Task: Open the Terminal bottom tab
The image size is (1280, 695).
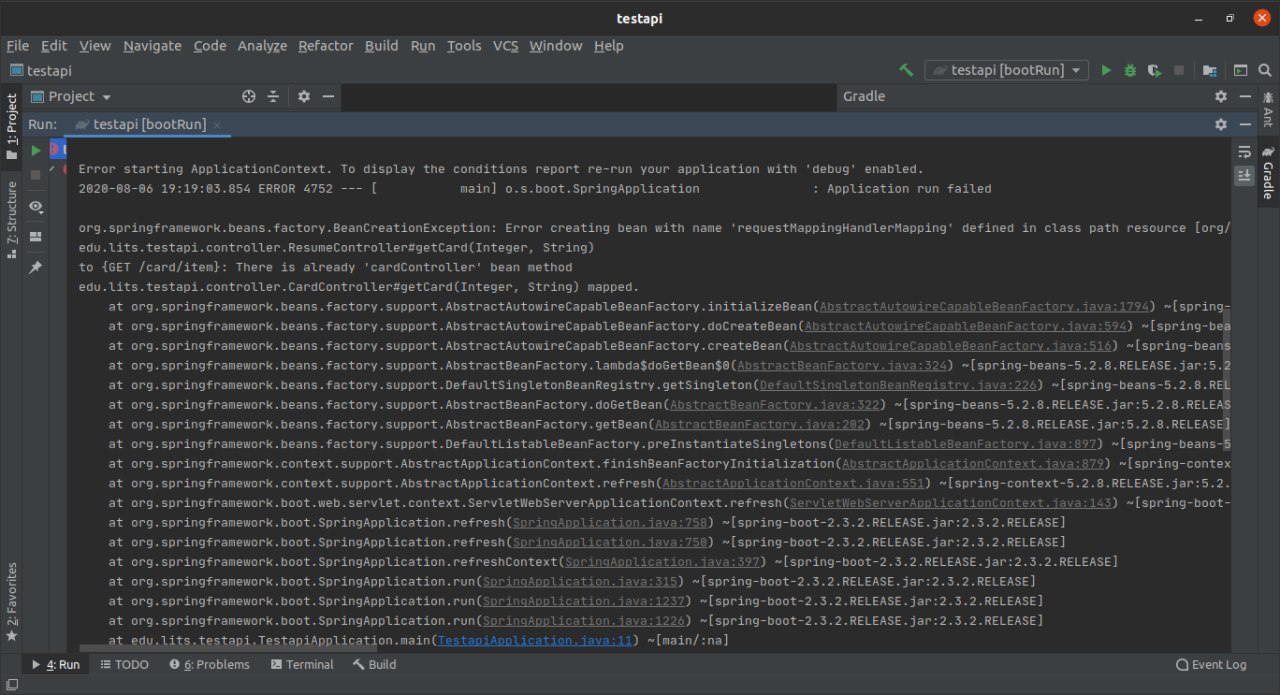Action: click(x=301, y=664)
